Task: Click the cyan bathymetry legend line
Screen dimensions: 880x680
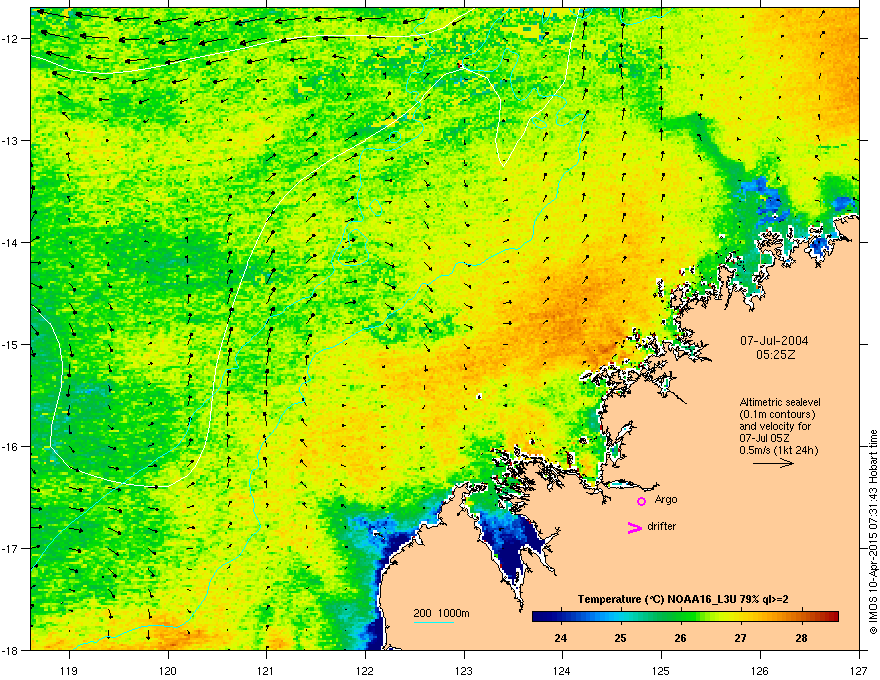Action: coord(433,622)
